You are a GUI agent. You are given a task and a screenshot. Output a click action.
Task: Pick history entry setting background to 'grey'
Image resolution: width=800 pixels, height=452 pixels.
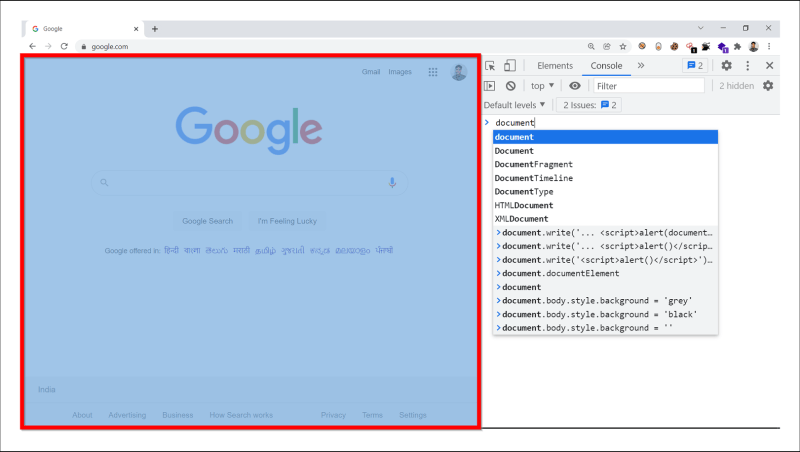point(605,300)
